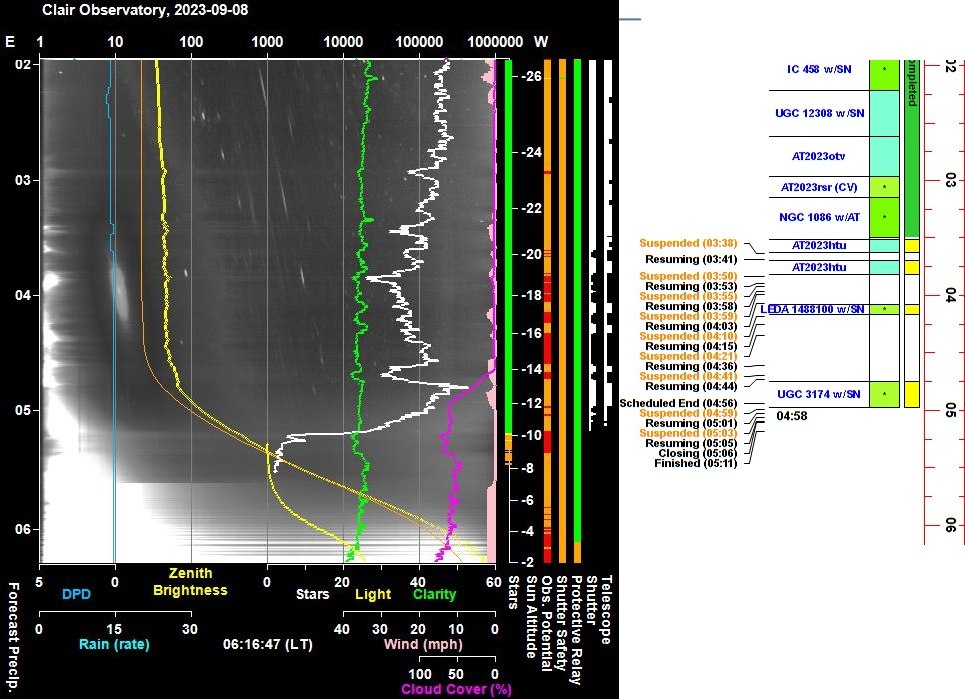Viewport: 965px width, 699px height.
Task: Click the IC 458 w/SN schedule entry
Action: [819, 69]
